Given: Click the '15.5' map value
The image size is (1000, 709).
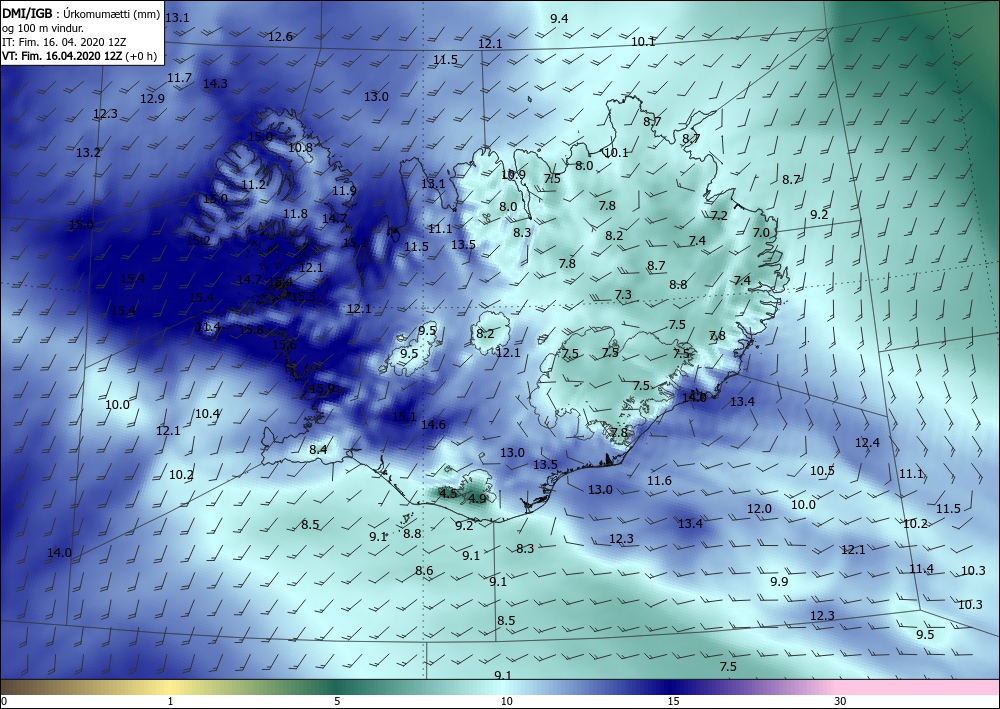Looking at the screenshot, I should click(304, 297).
